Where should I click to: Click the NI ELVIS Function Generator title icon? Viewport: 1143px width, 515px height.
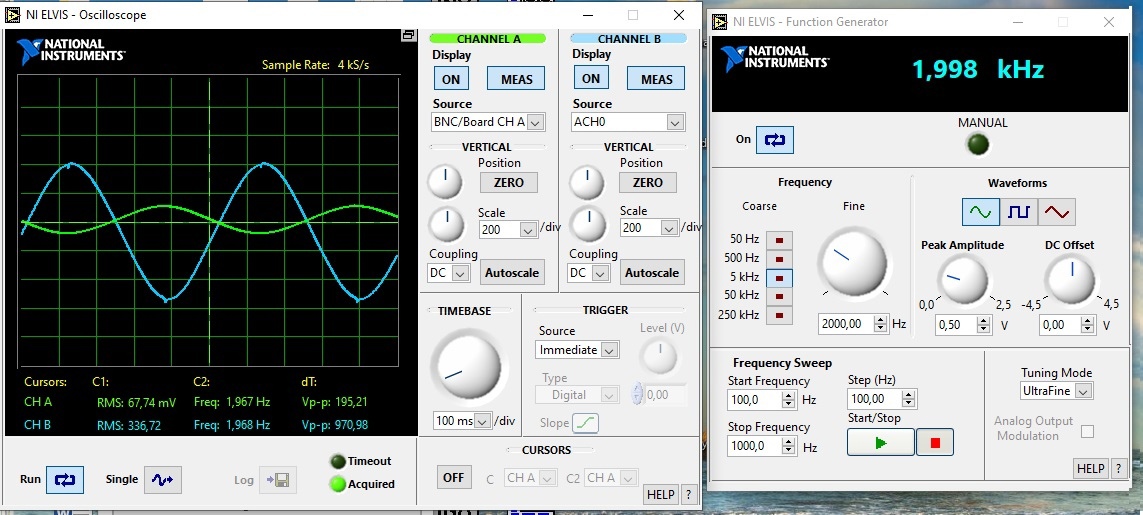coord(719,22)
